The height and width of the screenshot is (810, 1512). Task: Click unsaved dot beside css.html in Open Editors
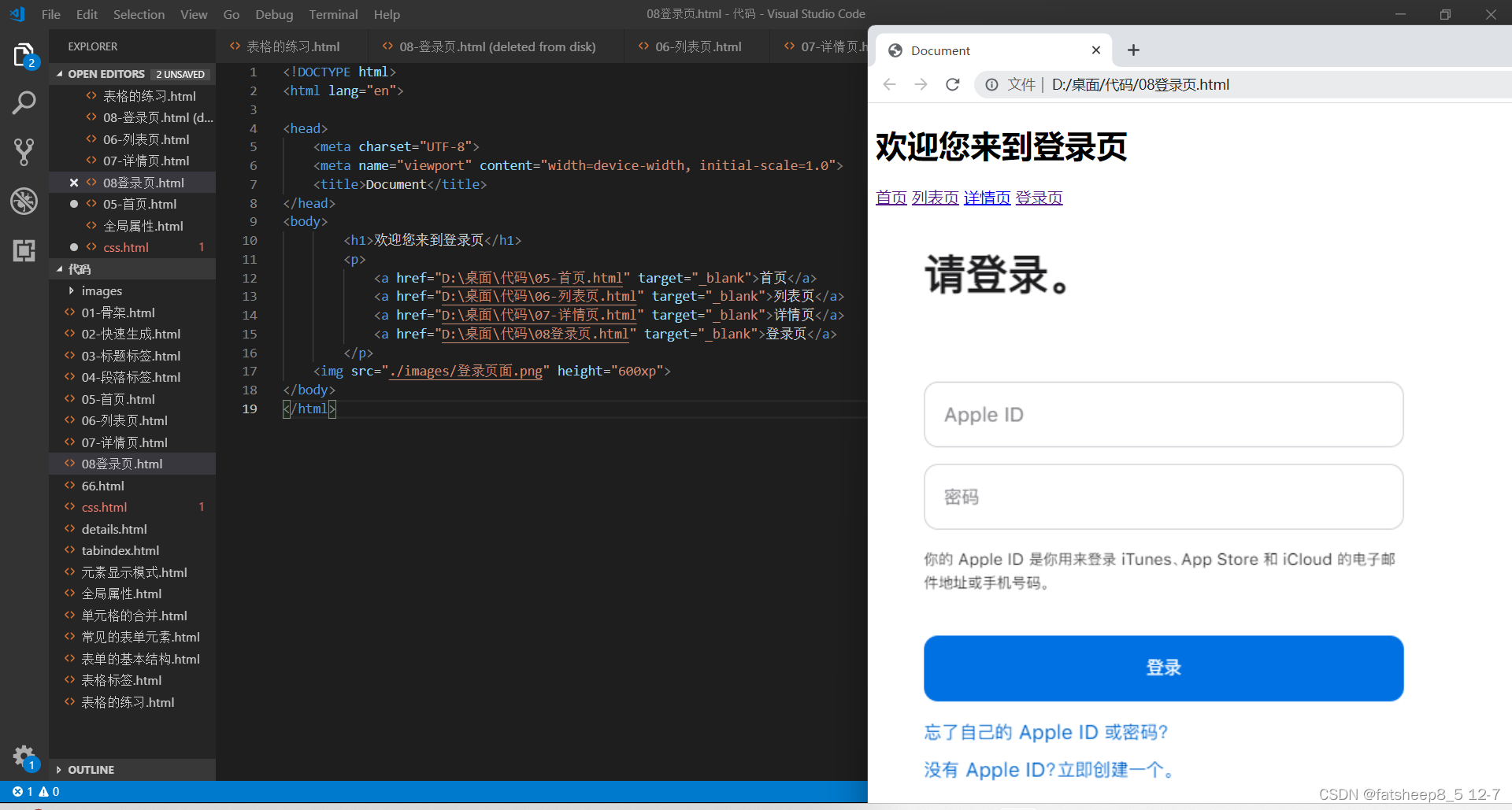pyautogui.click(x=73, y=247)
